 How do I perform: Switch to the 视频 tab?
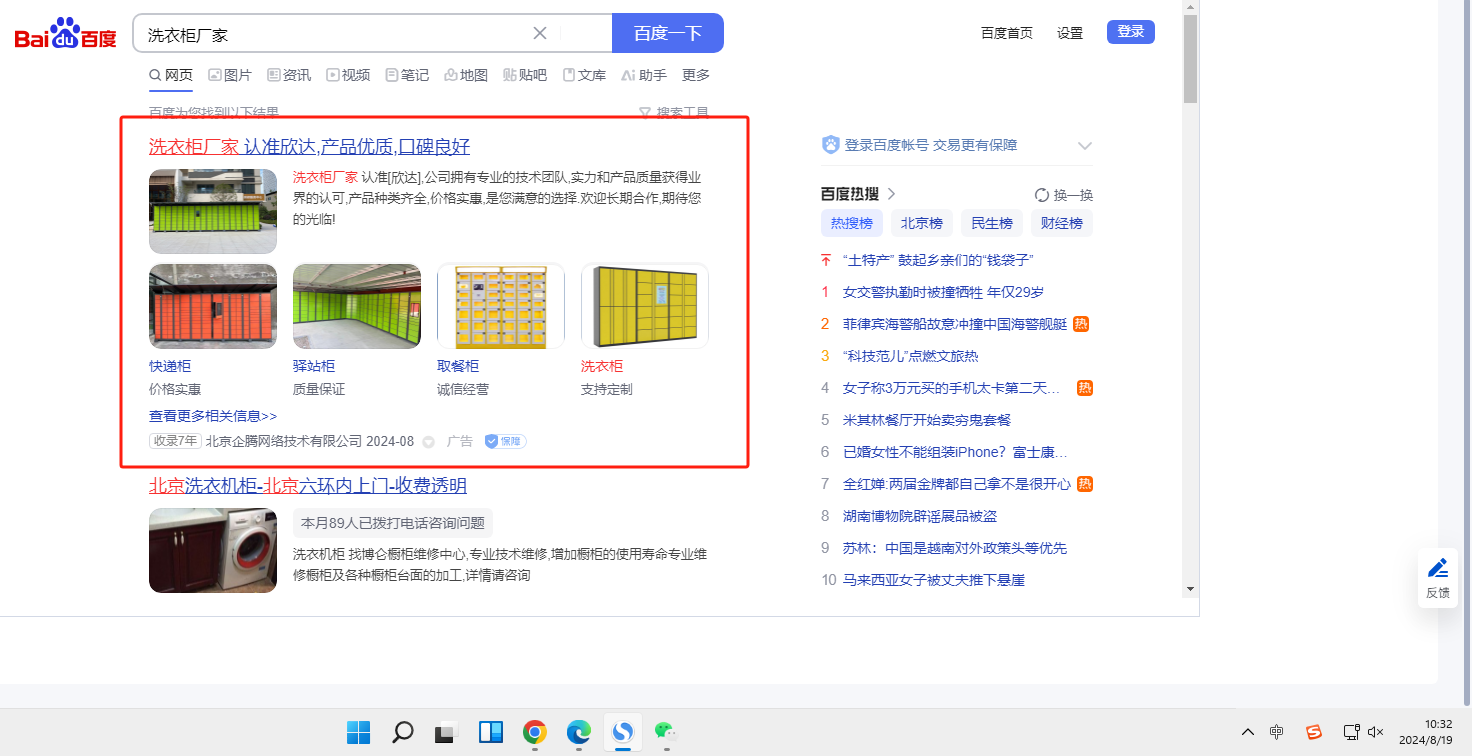[348, 75]
